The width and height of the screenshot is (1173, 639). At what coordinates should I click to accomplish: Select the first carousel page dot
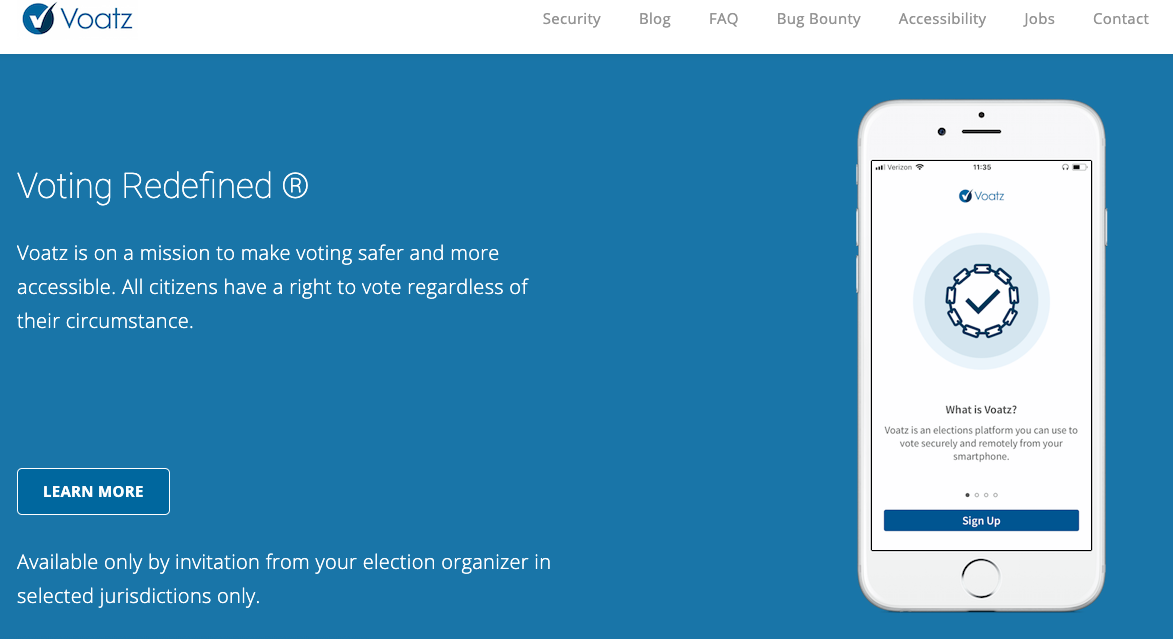click(967, 495)
